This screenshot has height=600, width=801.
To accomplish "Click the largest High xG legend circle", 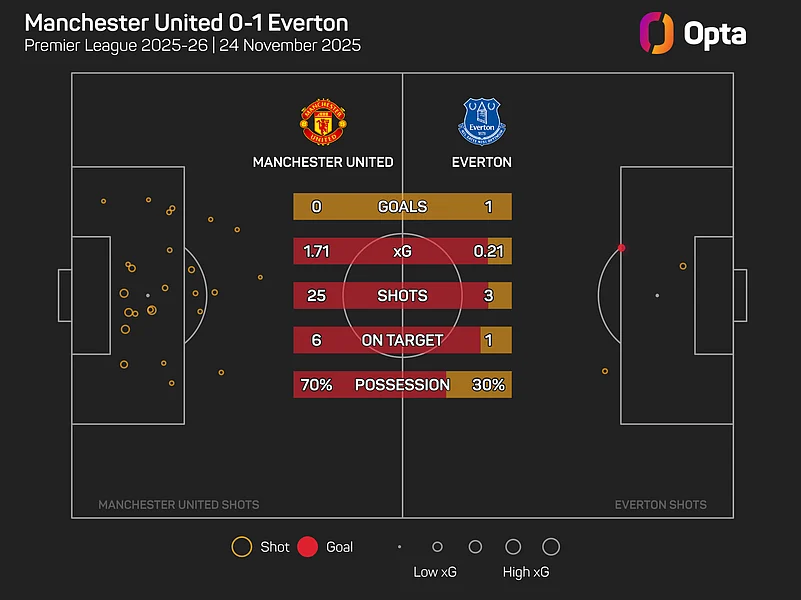I will [550, 547].
